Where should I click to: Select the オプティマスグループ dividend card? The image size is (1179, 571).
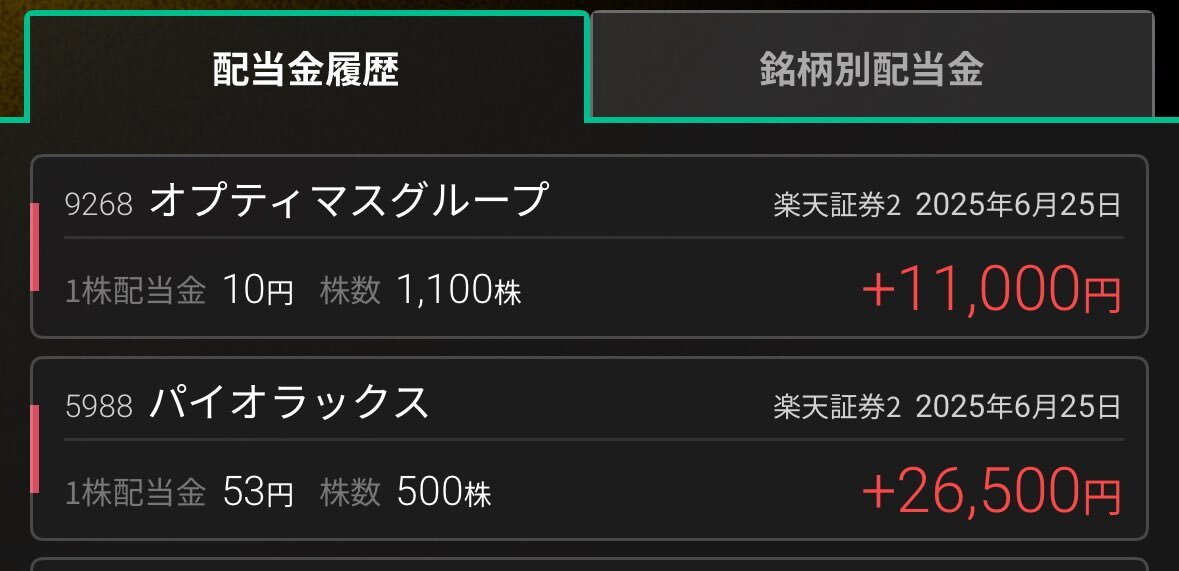[589, 247]
